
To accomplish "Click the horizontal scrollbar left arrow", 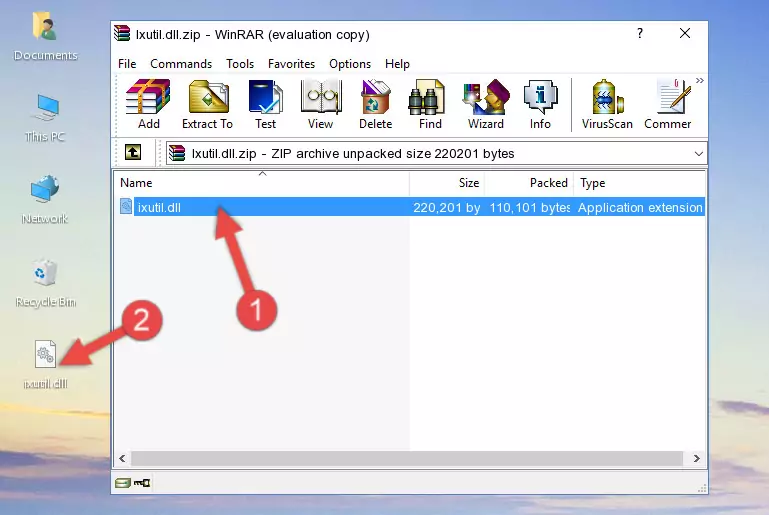I will pos(123,459).
